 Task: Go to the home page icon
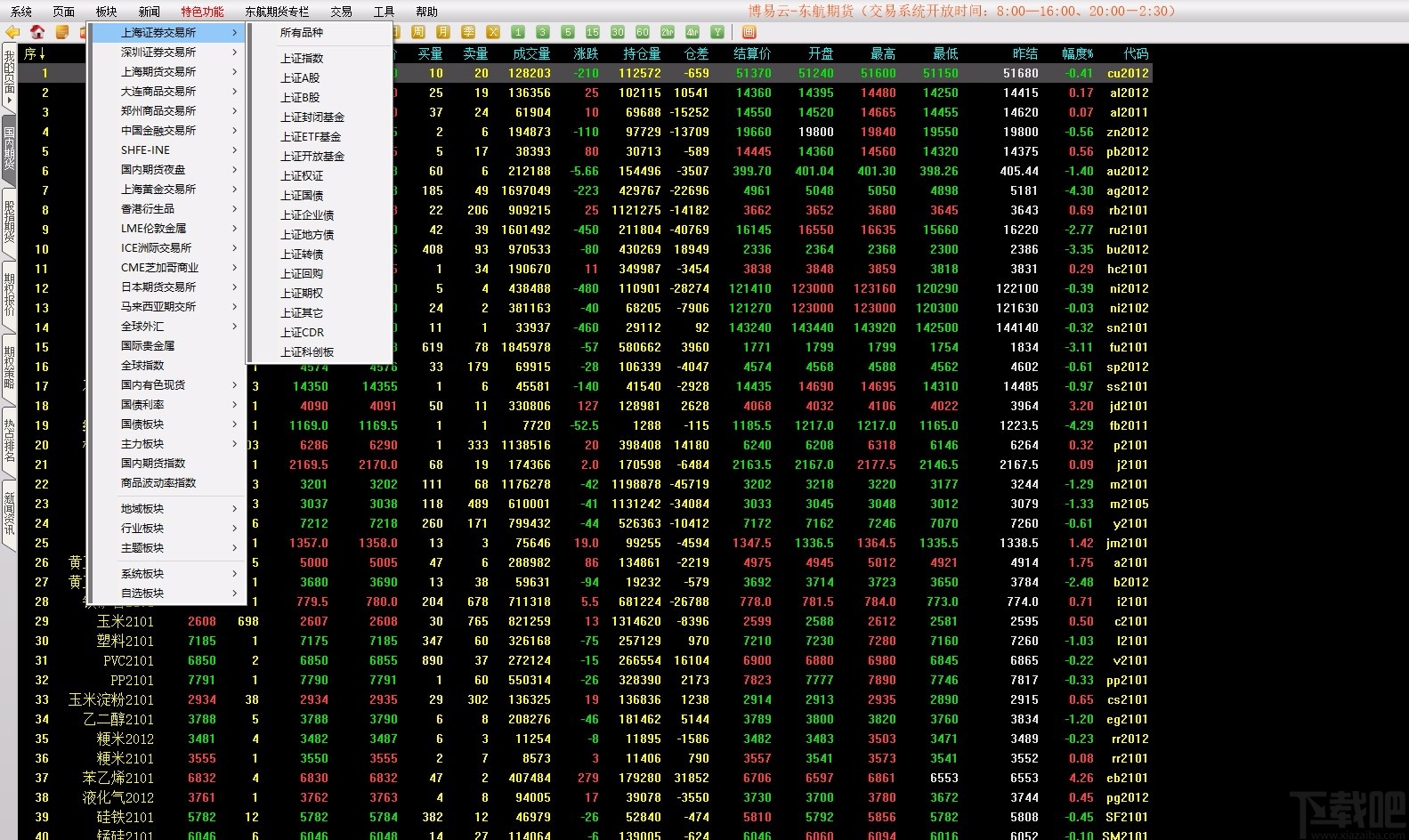37,32
